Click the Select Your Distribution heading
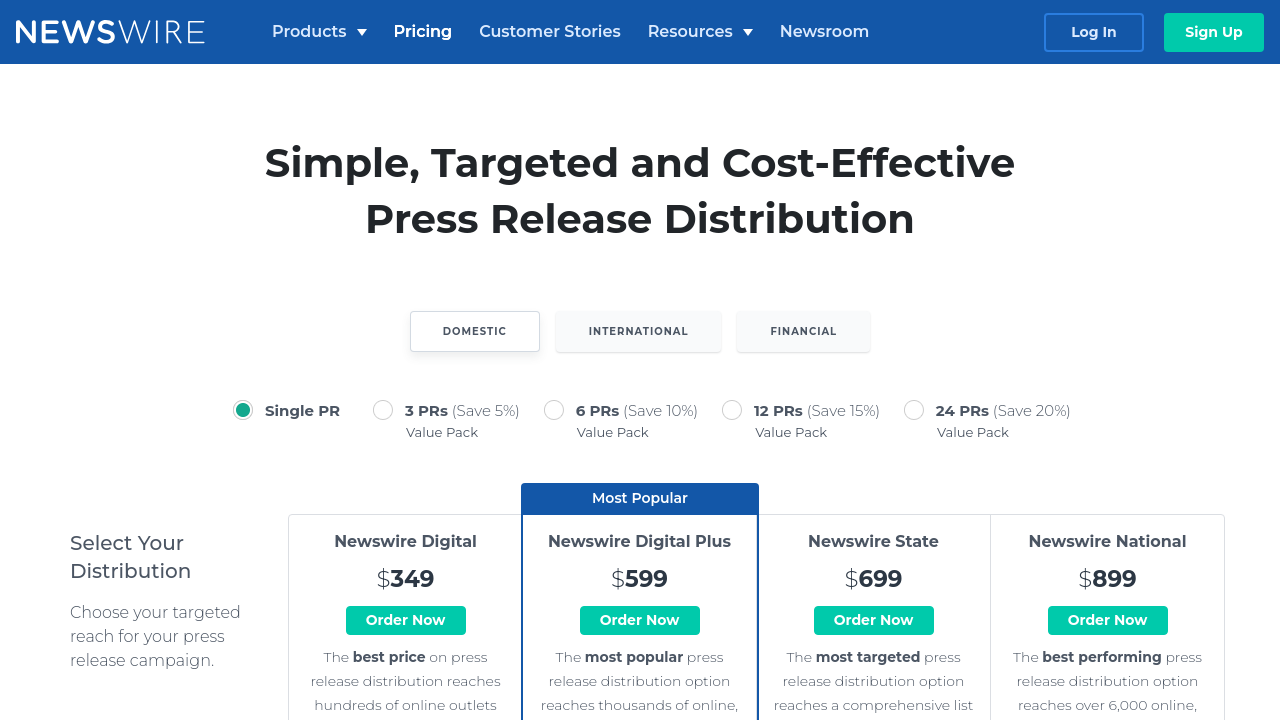Viewport: 1280px width, 720px height. pyautogui.click(x=131, y=557)
